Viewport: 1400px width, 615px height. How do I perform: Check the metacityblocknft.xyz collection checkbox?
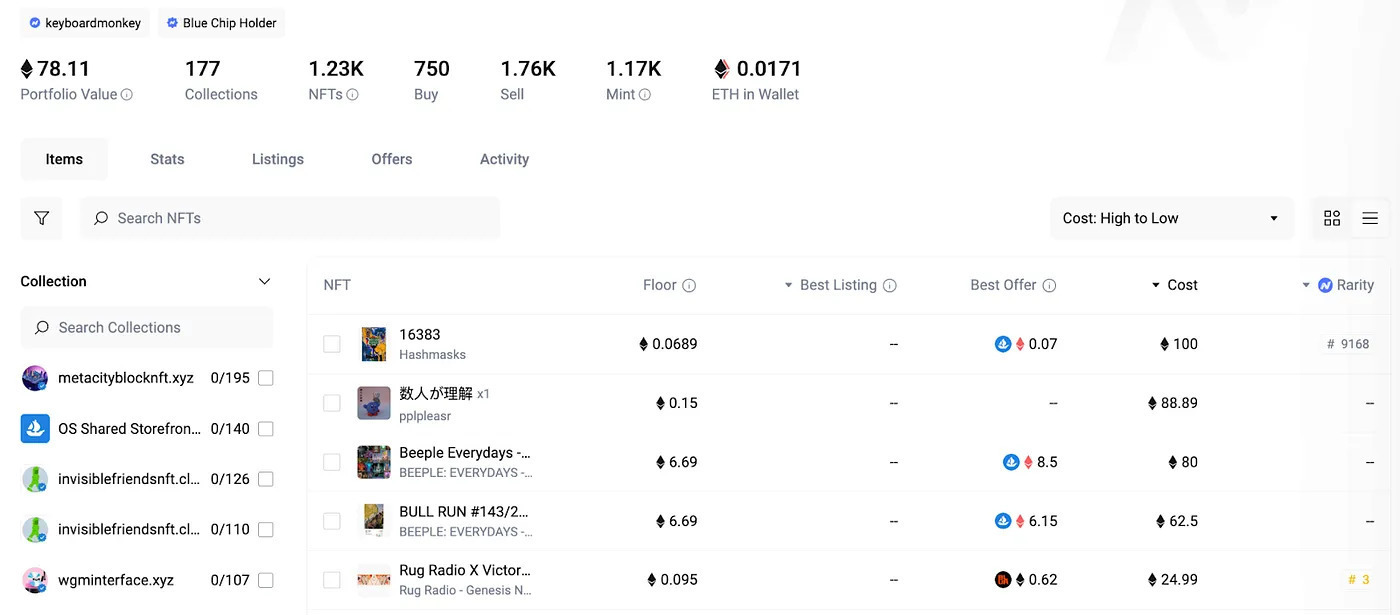[x=266, y=378]
